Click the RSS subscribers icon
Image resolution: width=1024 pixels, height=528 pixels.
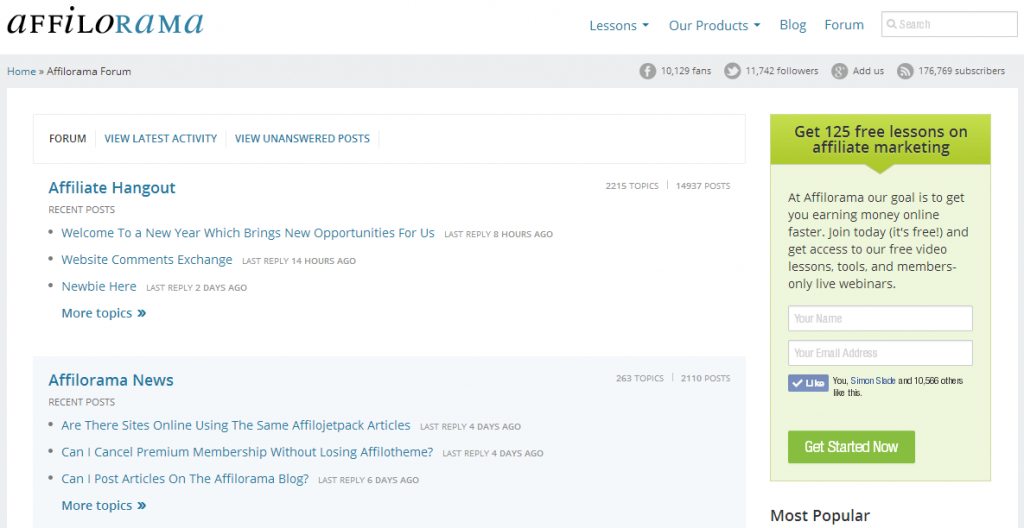click(x=904, y=71)
